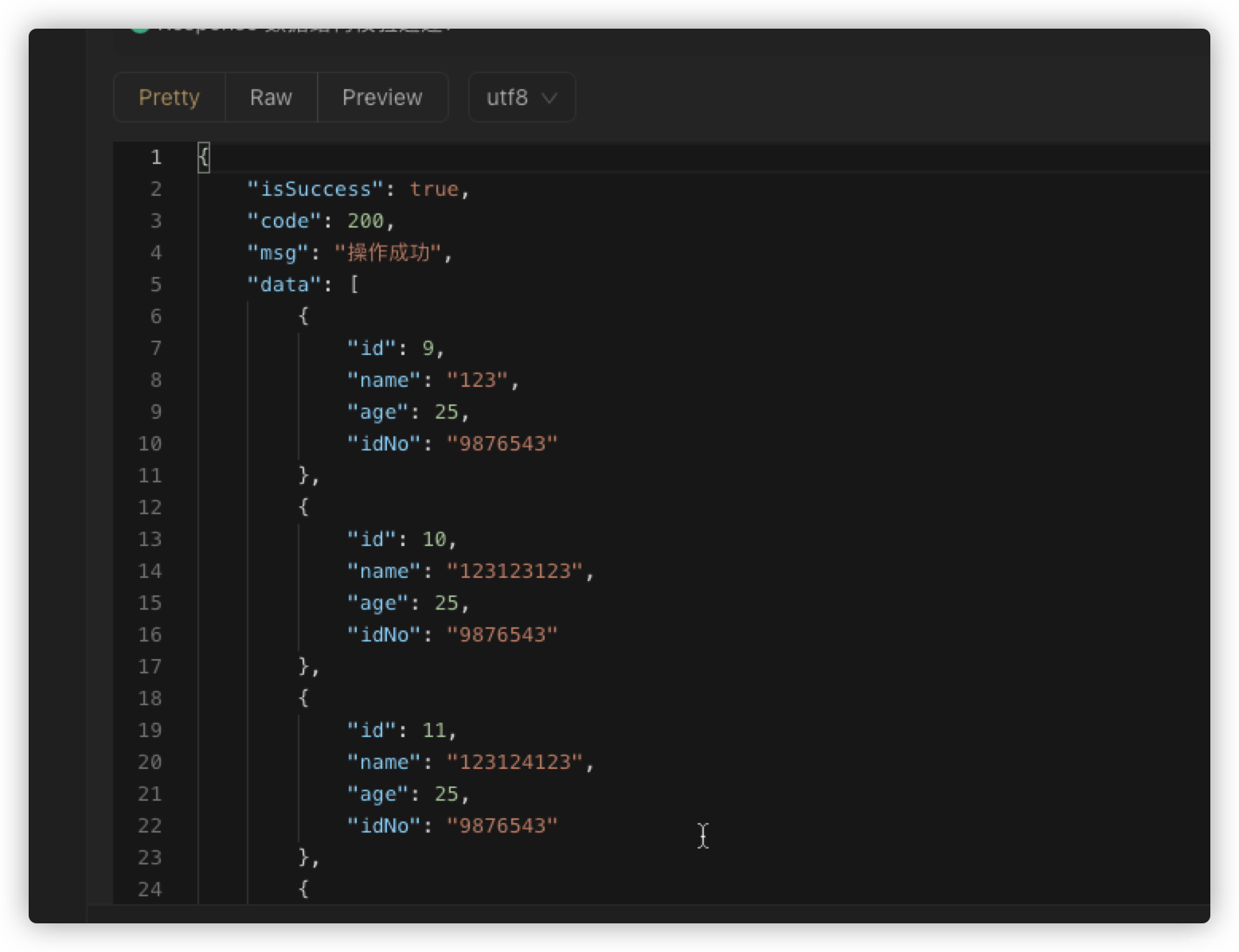
Task: Click line number 24 in the gutter
Action: click(150, 890)
